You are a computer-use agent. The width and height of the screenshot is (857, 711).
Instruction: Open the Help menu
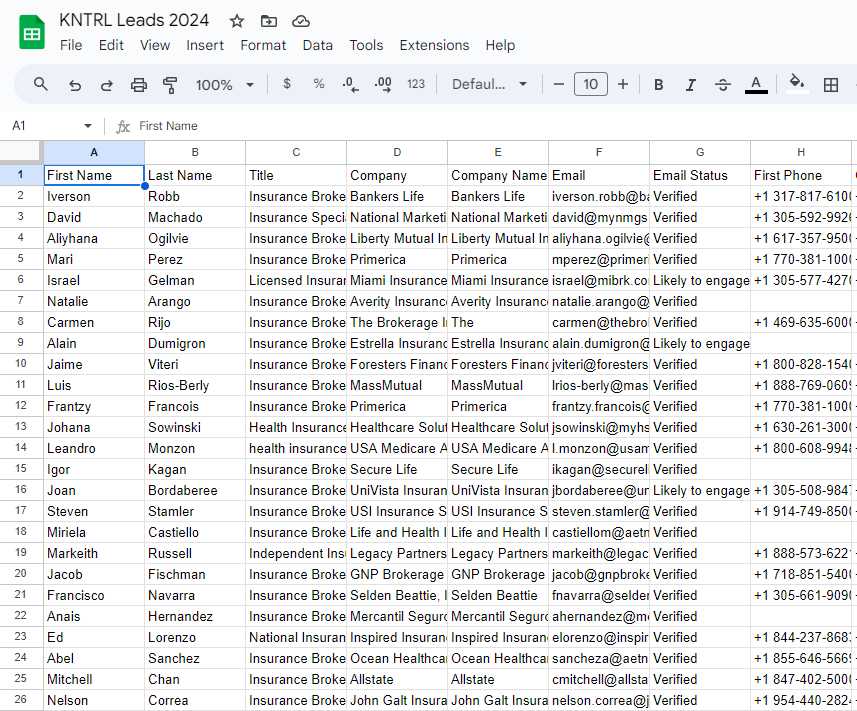(x=500, y=45)
